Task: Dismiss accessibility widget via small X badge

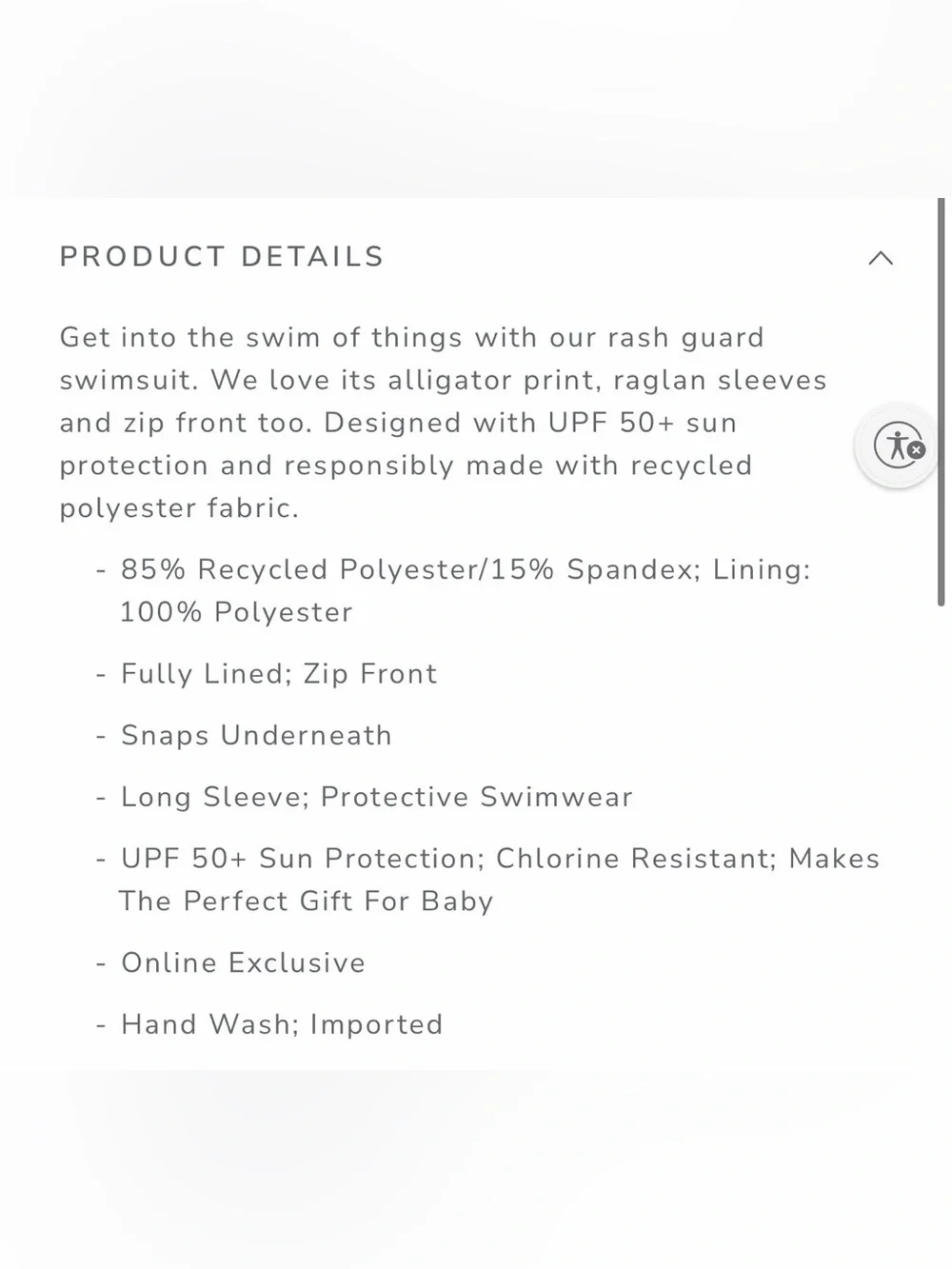Action: [916, 450]
